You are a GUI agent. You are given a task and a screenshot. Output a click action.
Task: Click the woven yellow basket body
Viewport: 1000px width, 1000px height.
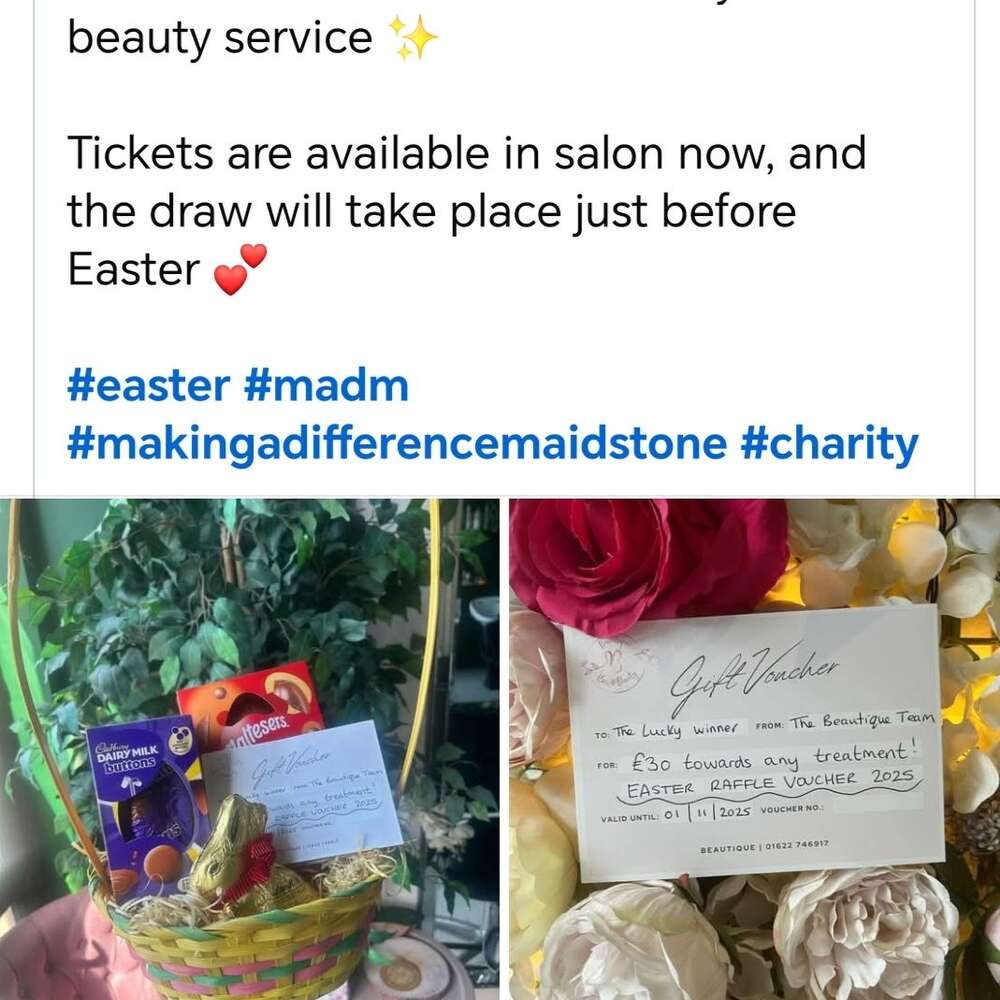tap(246, 944)
